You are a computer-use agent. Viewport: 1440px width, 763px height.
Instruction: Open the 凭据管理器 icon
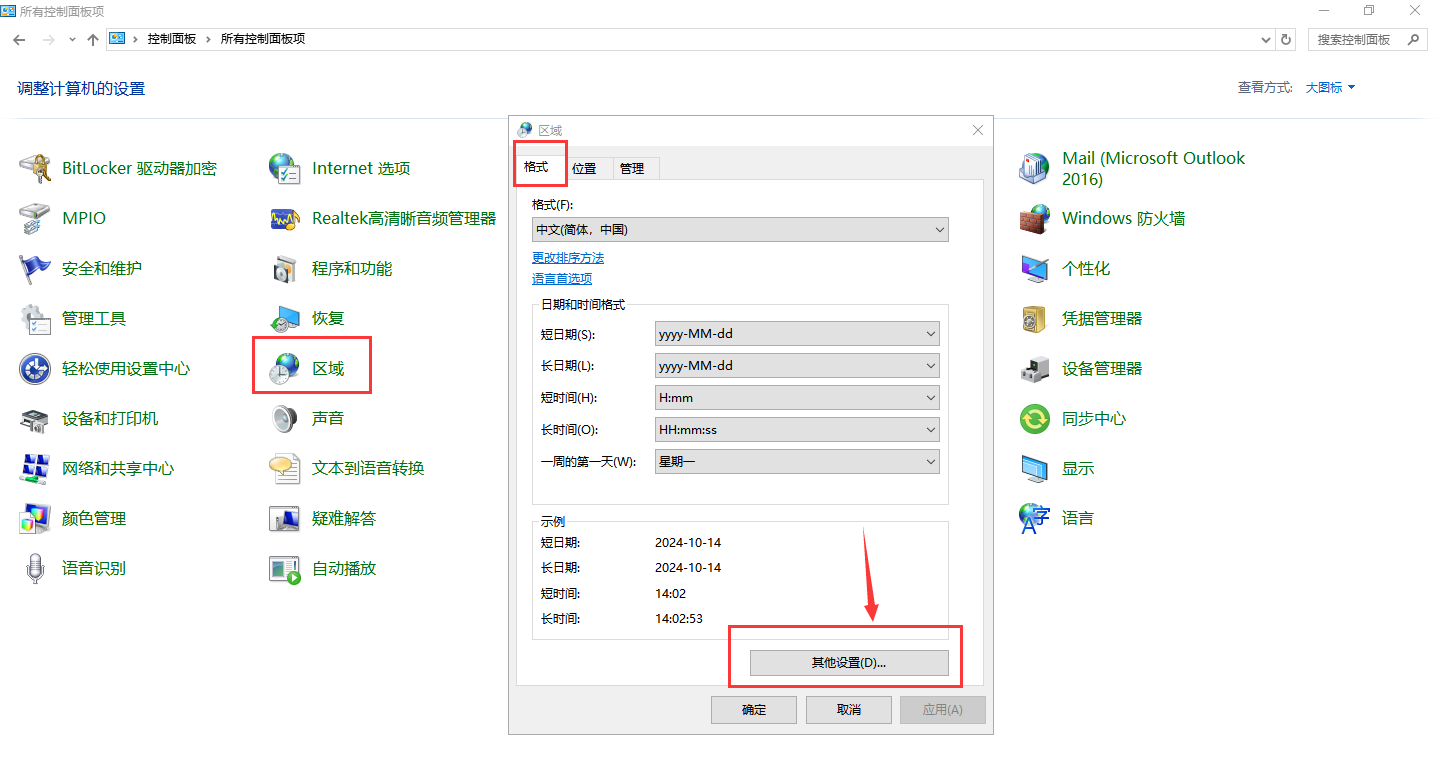[x=1035, y=319]
